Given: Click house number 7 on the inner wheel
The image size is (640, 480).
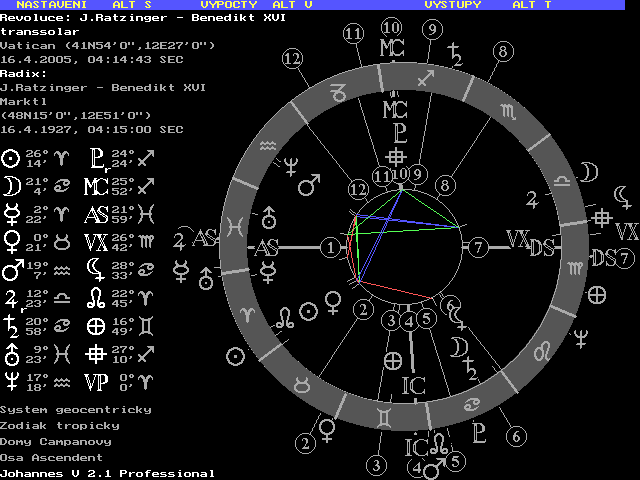Looking at the screenshot, I should 478,245.
